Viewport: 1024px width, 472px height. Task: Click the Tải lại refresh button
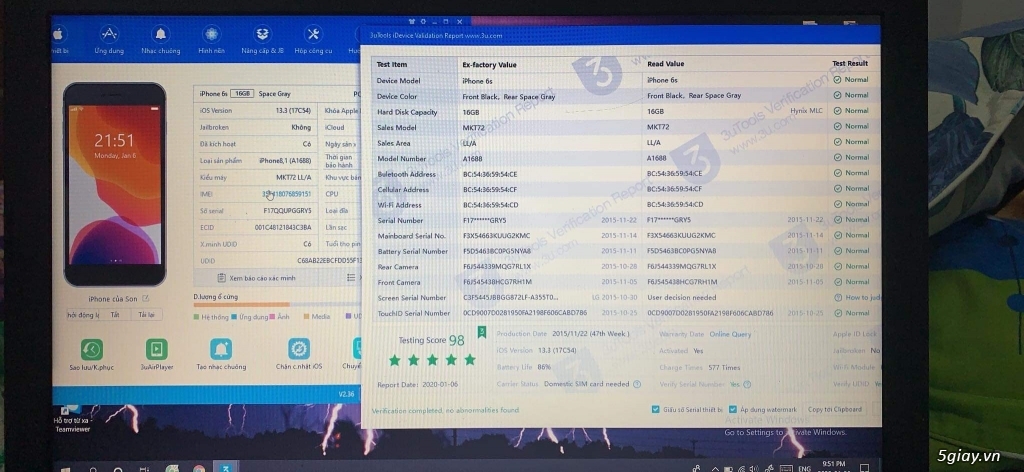tap(146, 315)
